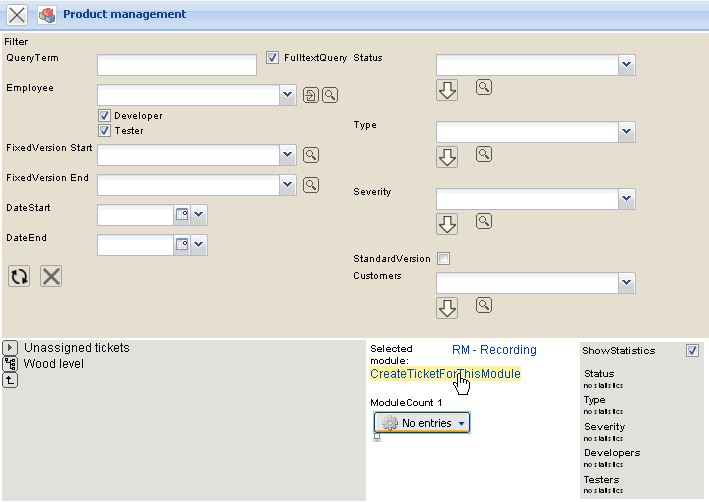709x502 pixels.
Task: Expand the Unassigned tickets node
Action: [10, 348]
